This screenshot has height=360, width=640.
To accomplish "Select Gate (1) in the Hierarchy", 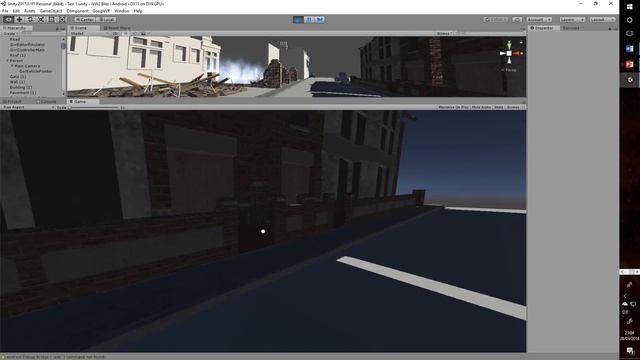I will pyautogui.click(x=18, y=76).
